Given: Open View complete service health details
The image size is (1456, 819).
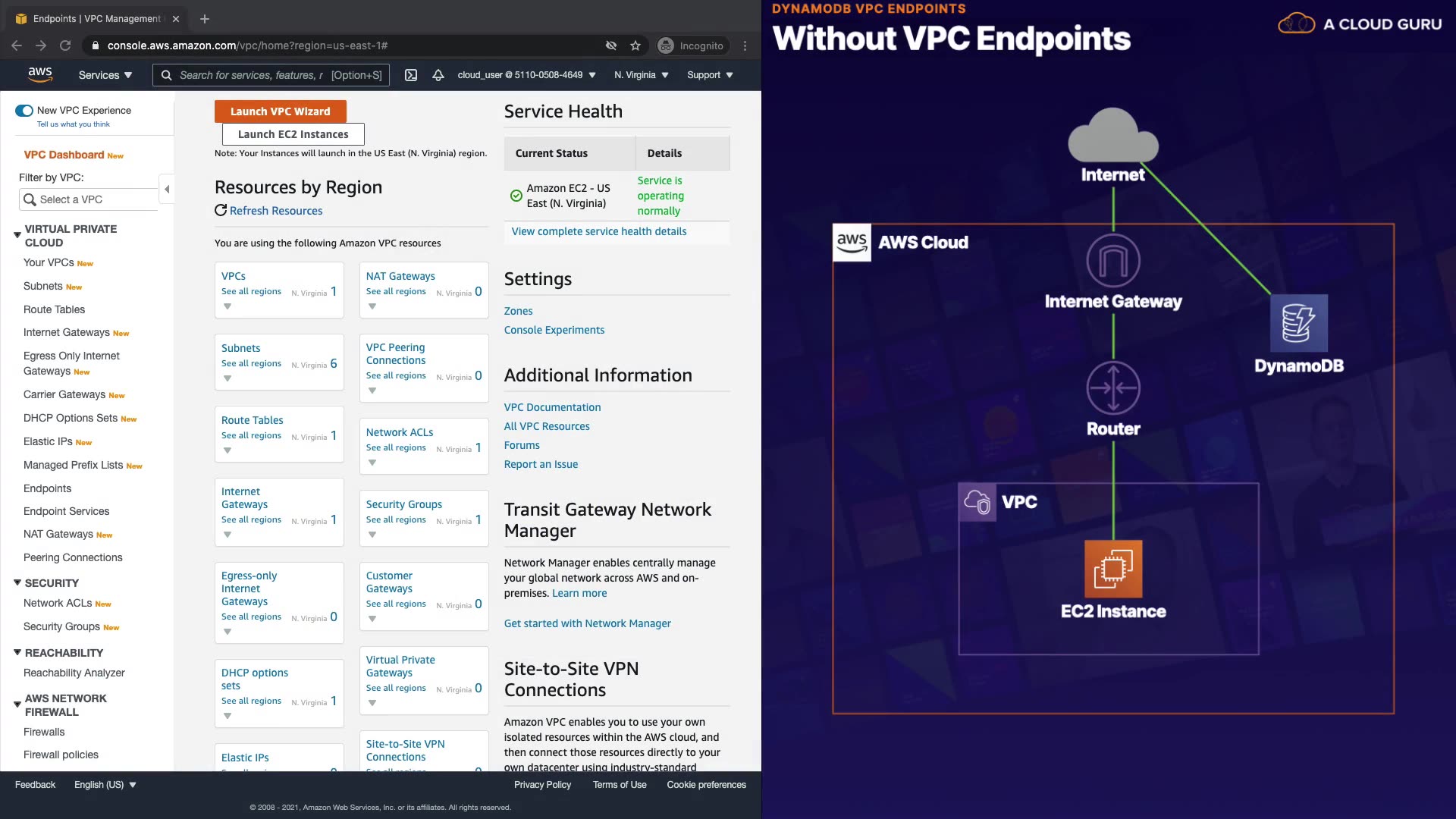Looking at the screenshot, I should click(599, 231).
